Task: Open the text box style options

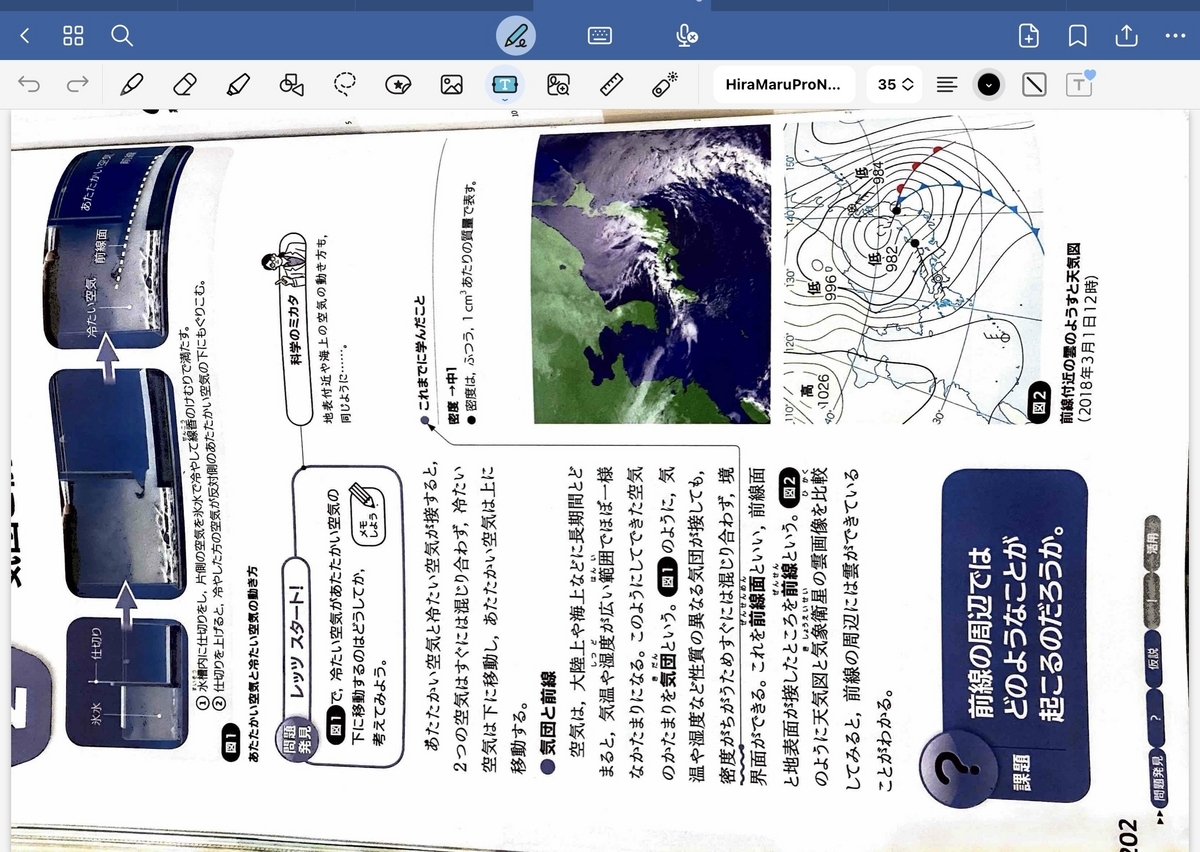Action: (x=1035, y=85)
